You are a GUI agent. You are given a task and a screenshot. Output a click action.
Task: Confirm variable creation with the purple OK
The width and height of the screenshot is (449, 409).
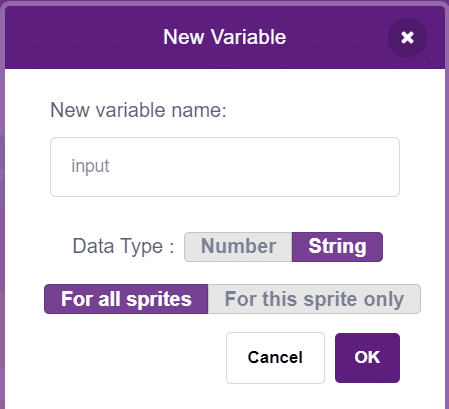pos(367,358)
